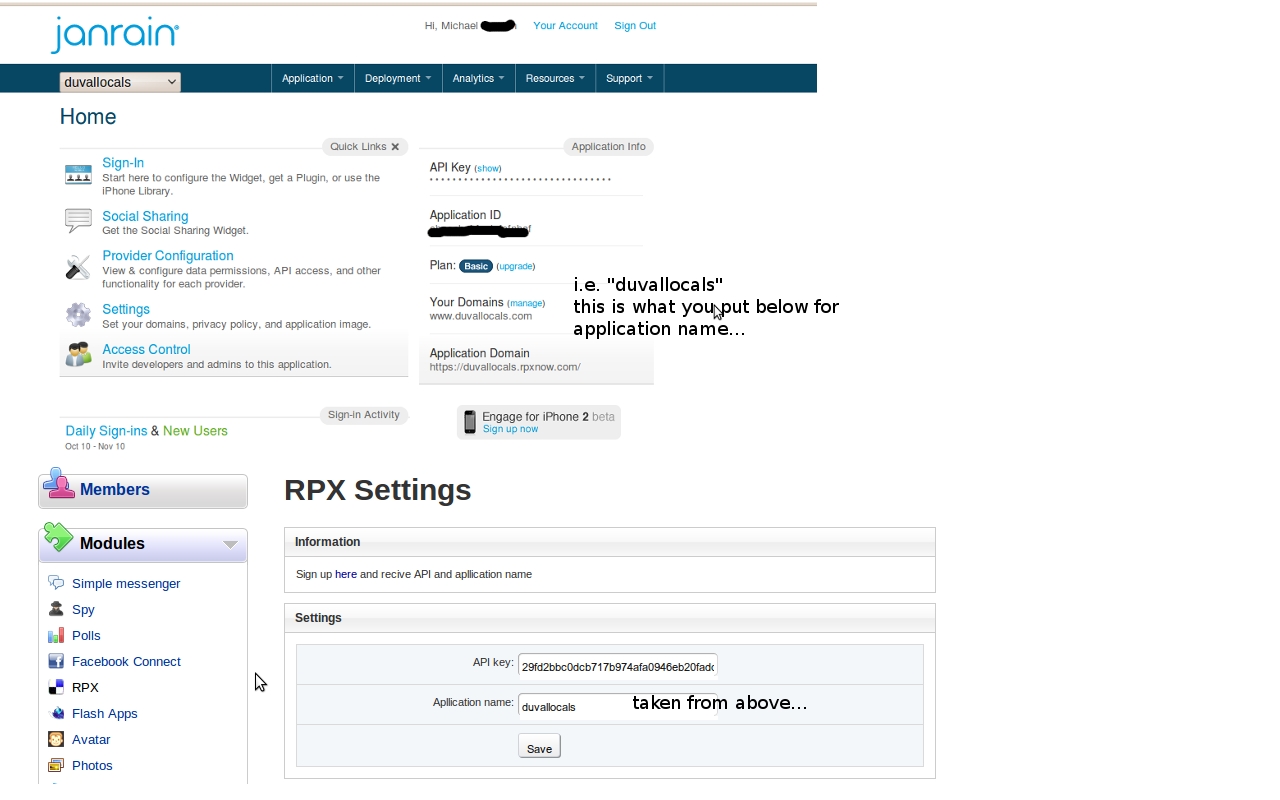
Task: Click the https://duvallocals.rpxnow.com/ application domain
Action: pos(505,367)
